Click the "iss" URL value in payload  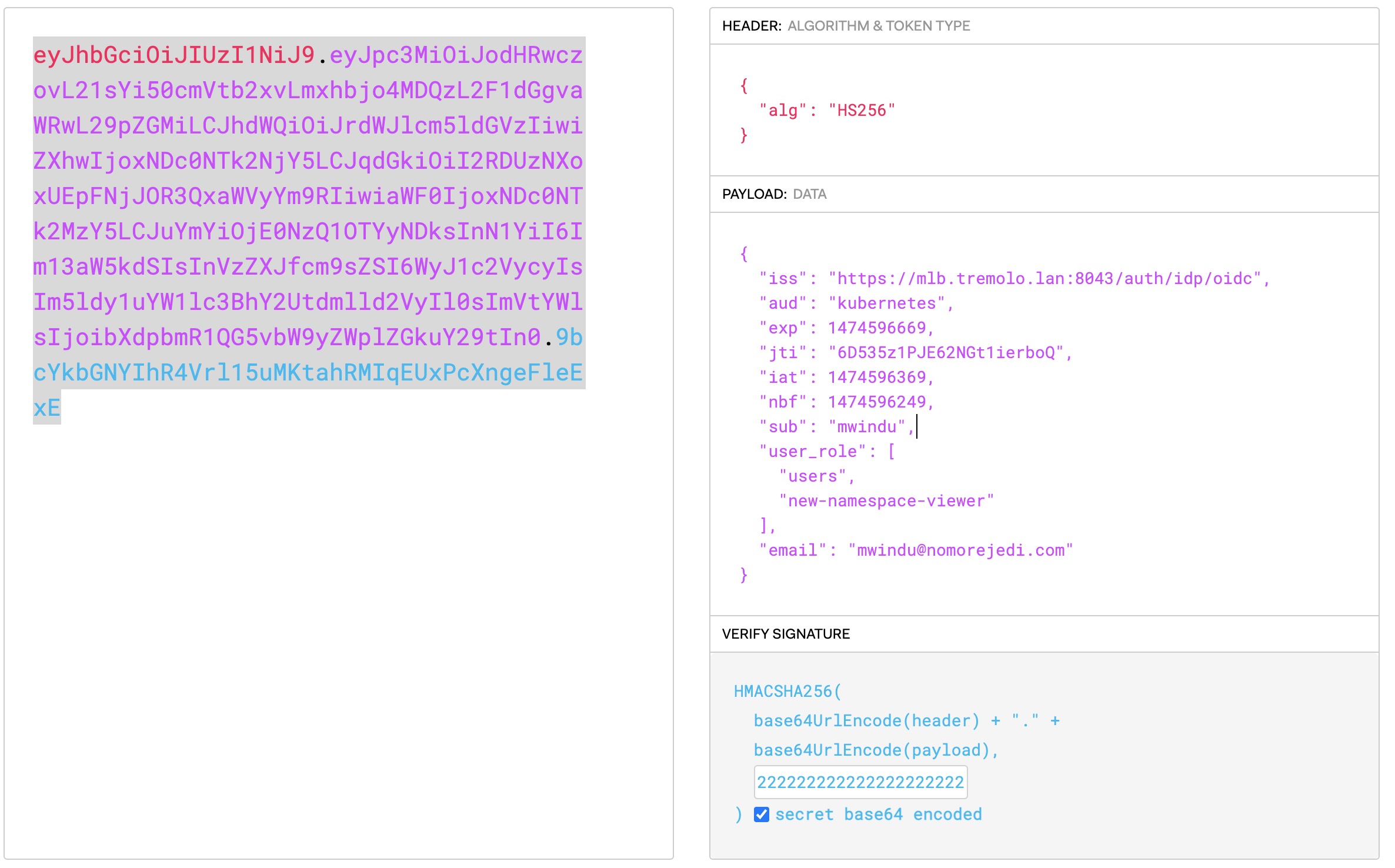(1044, 279)
